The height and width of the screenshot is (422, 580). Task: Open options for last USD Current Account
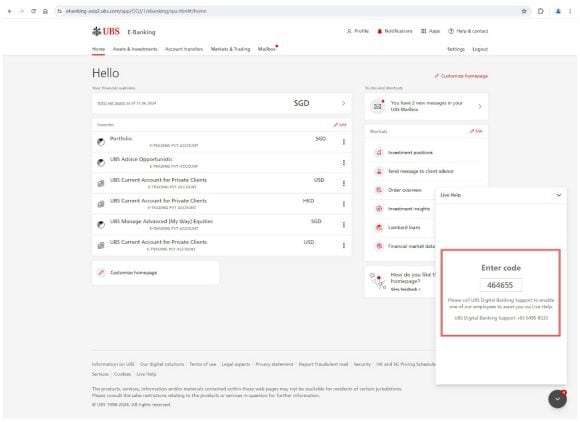[x=344, y=246]
